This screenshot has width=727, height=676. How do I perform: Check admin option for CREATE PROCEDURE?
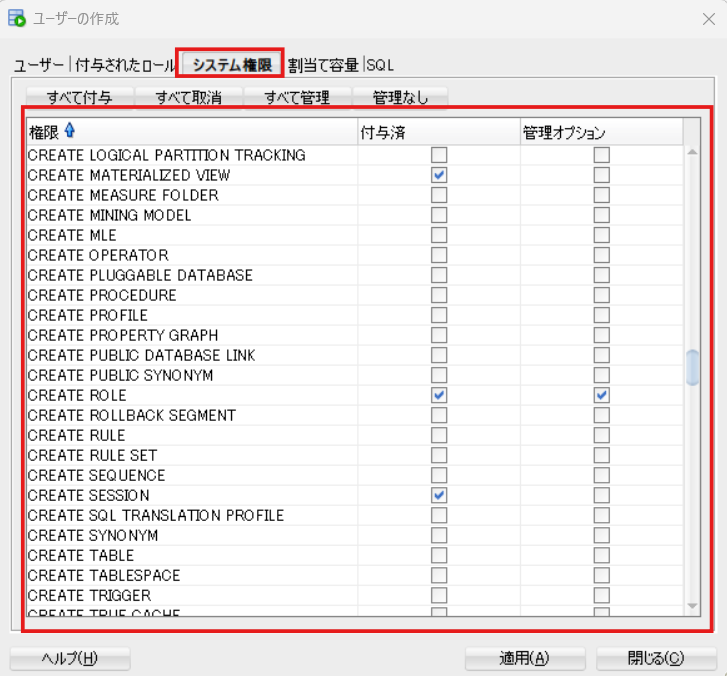pos(602,295)
